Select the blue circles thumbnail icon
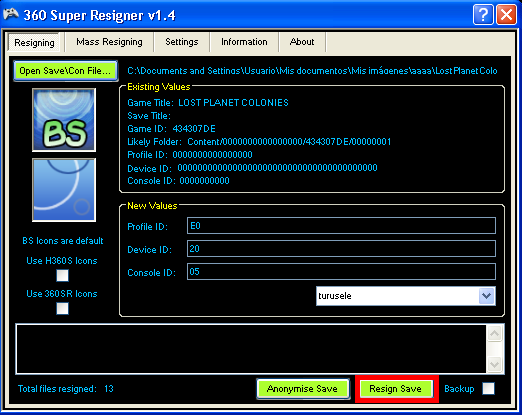 (x=64, y=190)
